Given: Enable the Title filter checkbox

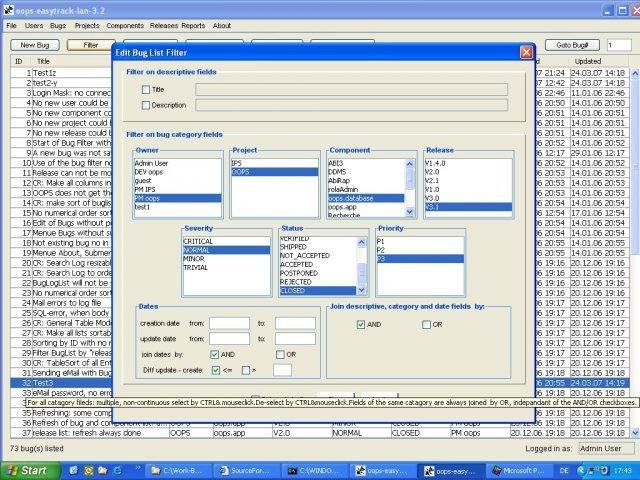Looking at the screenshot, I should 146,89.
